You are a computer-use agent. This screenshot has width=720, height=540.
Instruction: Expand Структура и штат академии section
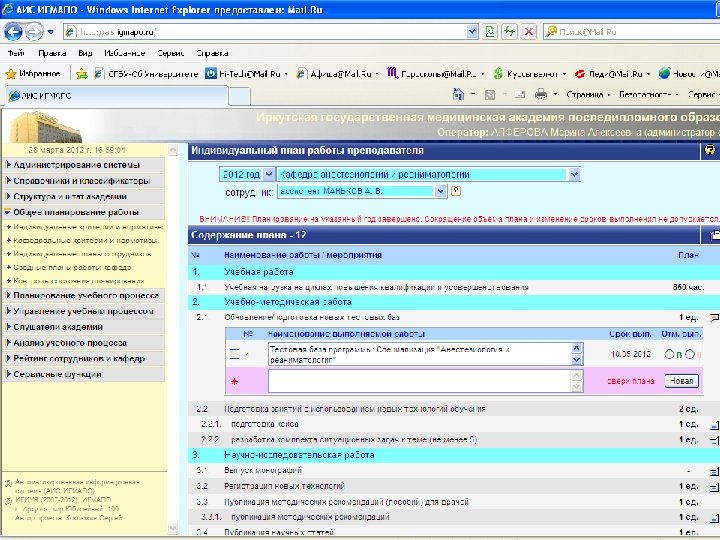(x=84, y=197)
